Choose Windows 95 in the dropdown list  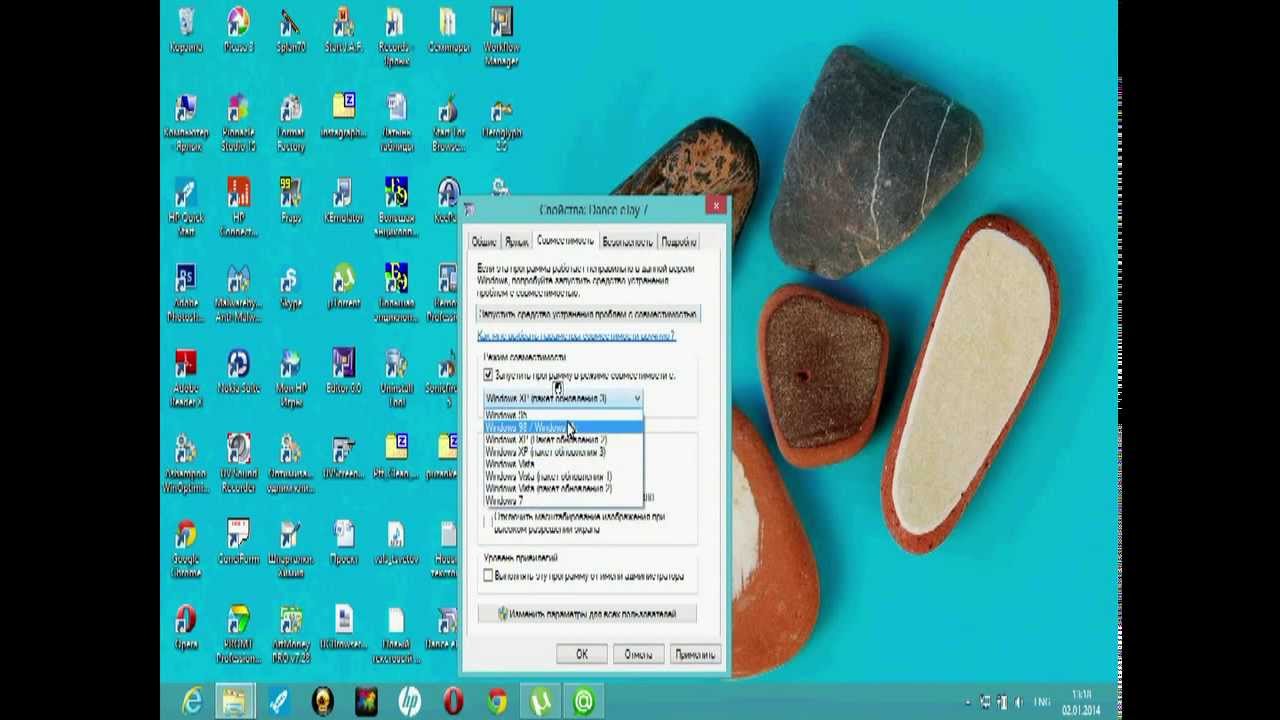click(563, 415)
